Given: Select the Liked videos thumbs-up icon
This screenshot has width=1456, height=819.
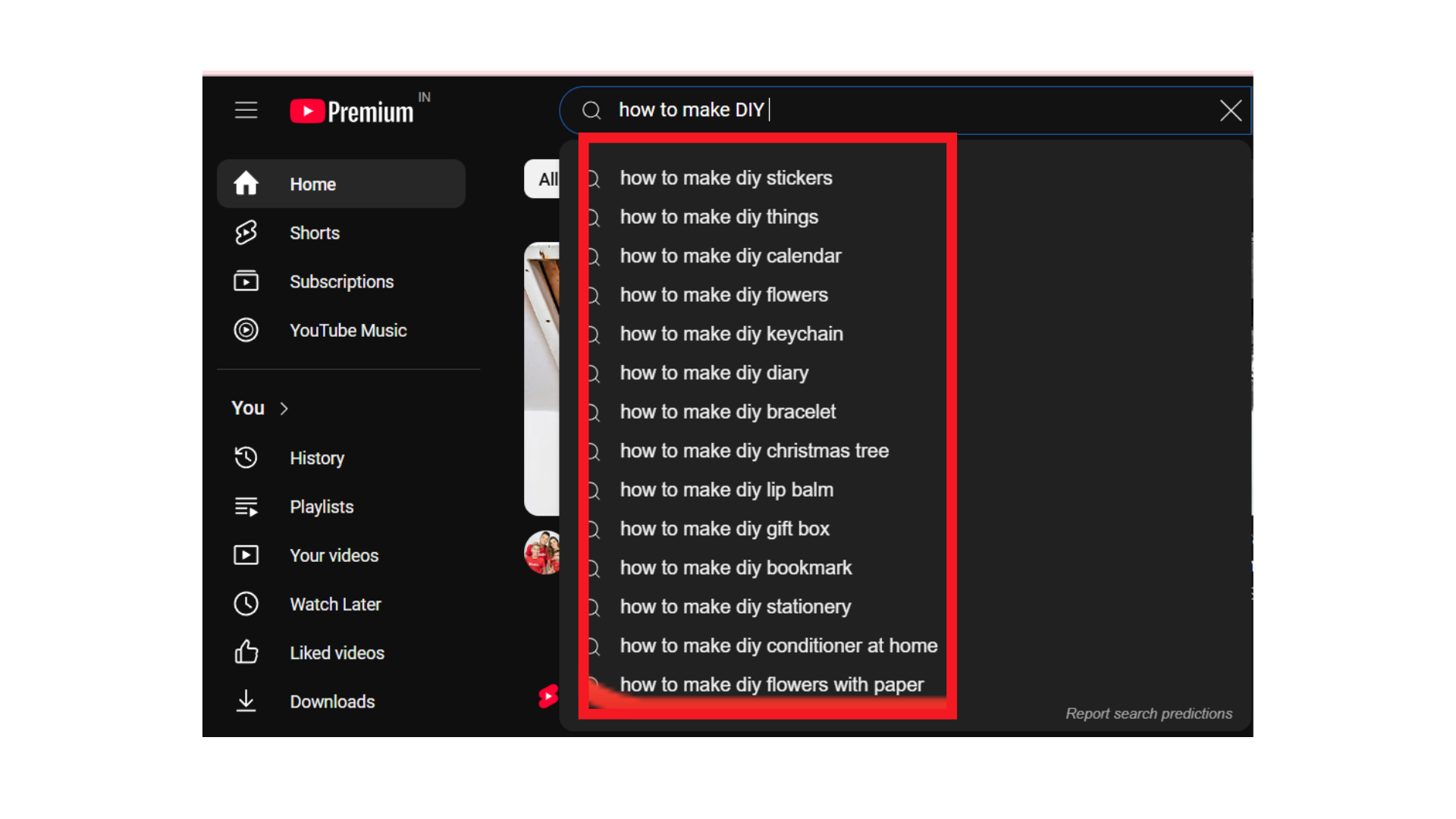Looking at the screenshot, I should tap(246, 652).
